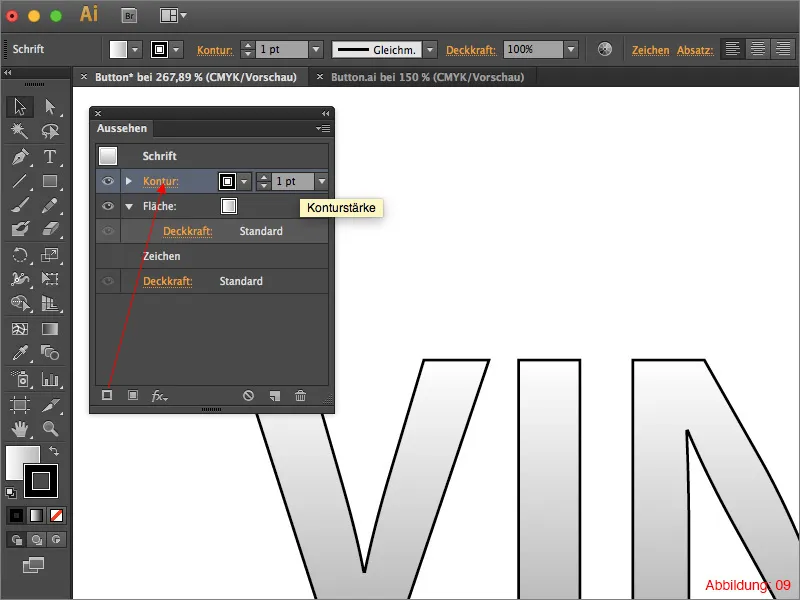Select the Column Graph tool
The height and width of the screenshot is (600, 800).
click(50, 379)
